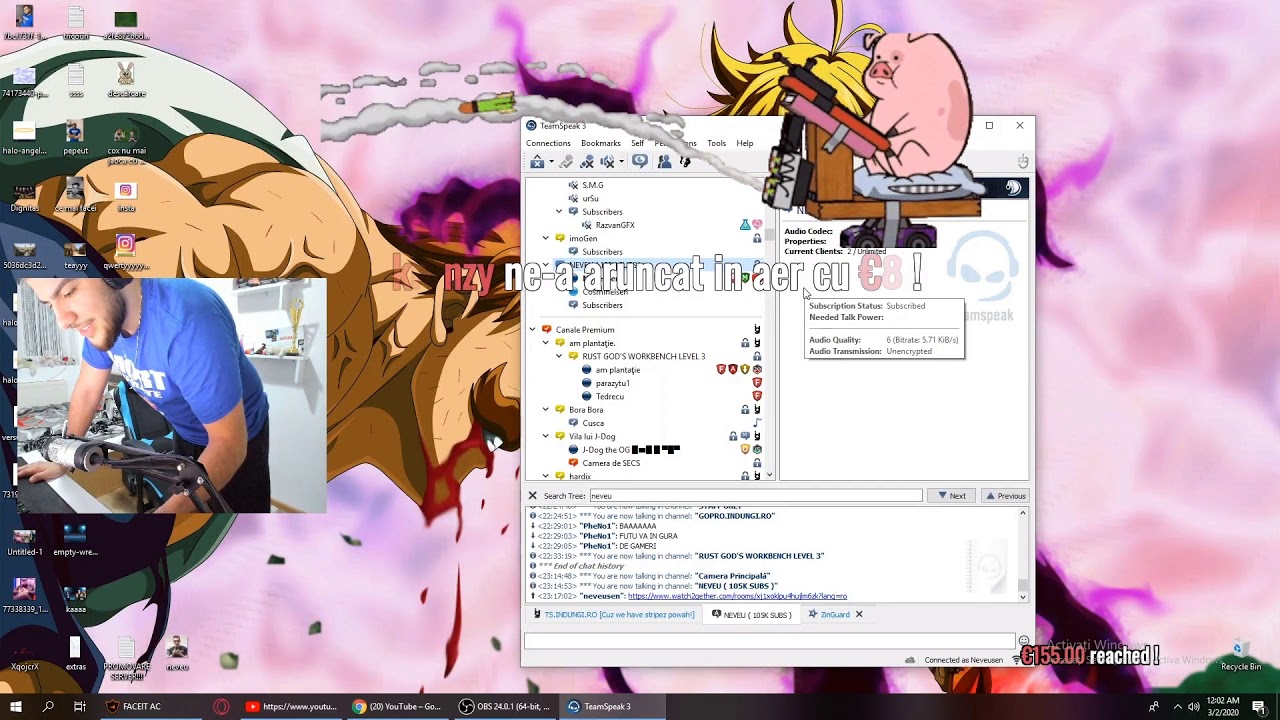The image size is (1280, 720).
Task: Switch to the TS.INDUNGI.RO chat tab
Action: (614, 614)
